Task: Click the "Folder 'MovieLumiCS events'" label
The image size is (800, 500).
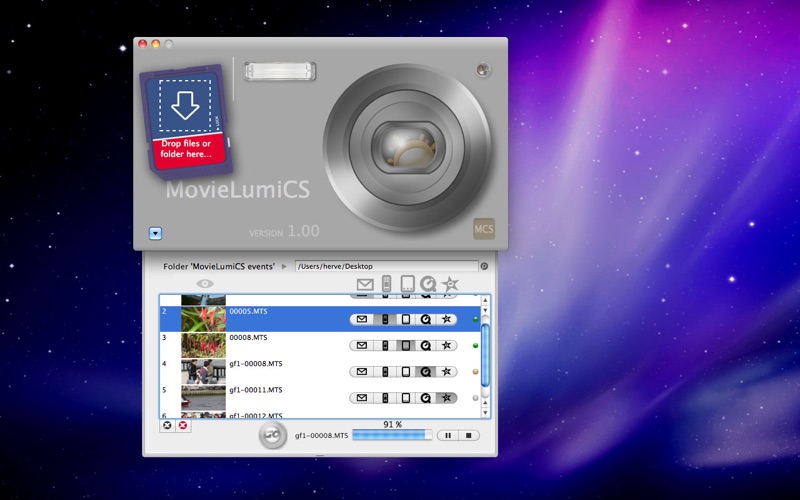Action: (x=219, y=266)
